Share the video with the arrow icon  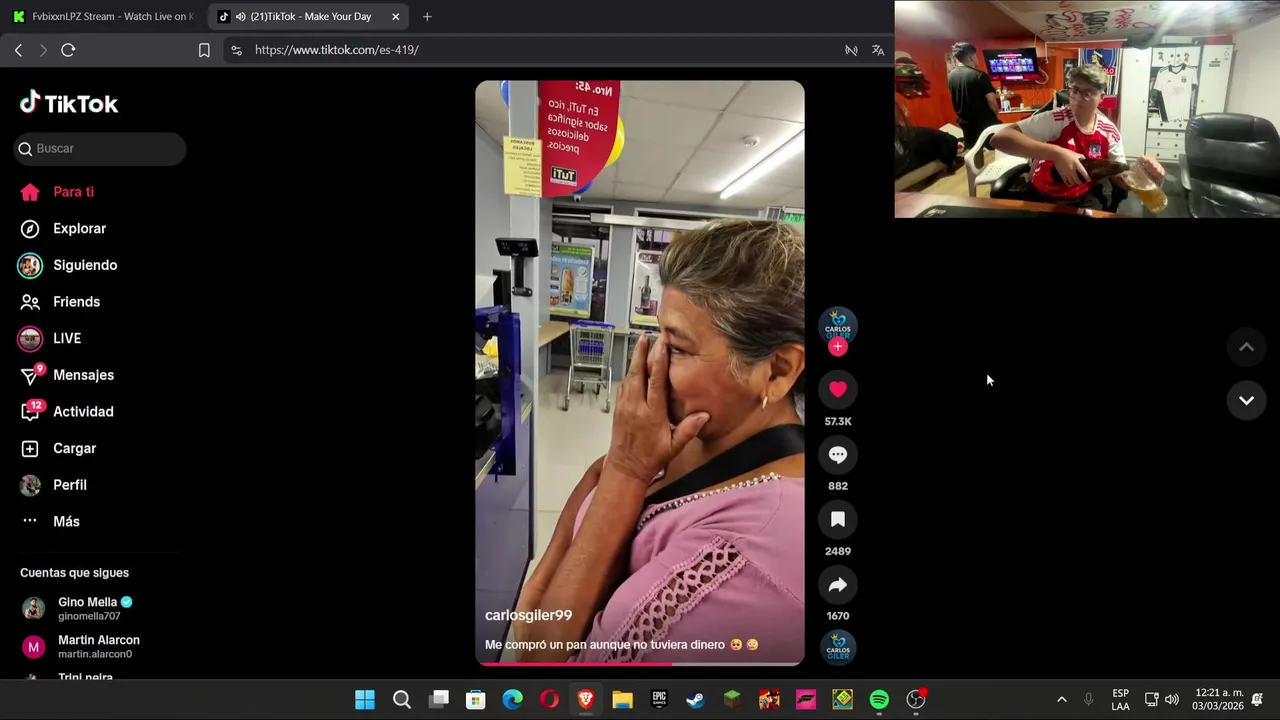coord(838,584)
